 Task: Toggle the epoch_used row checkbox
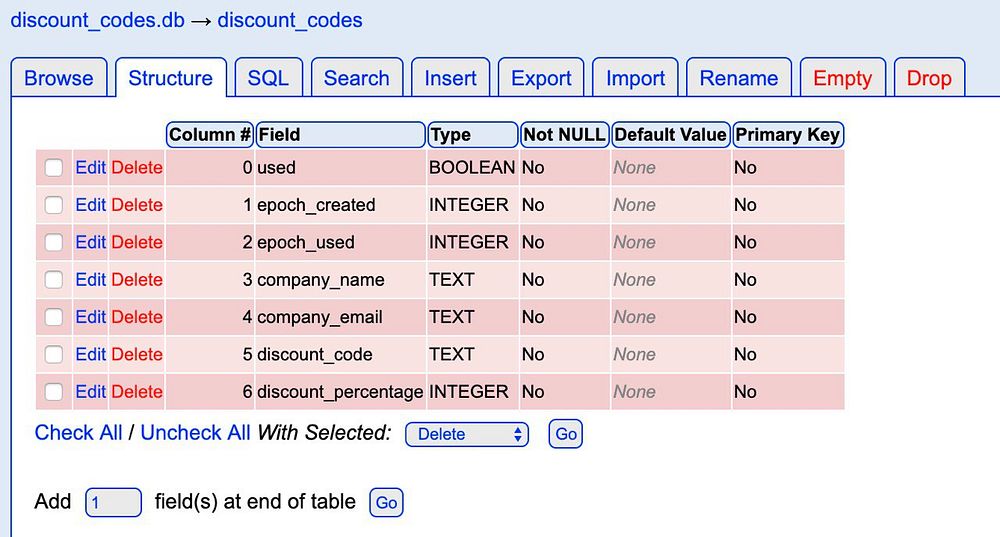[x=54, y=243]
